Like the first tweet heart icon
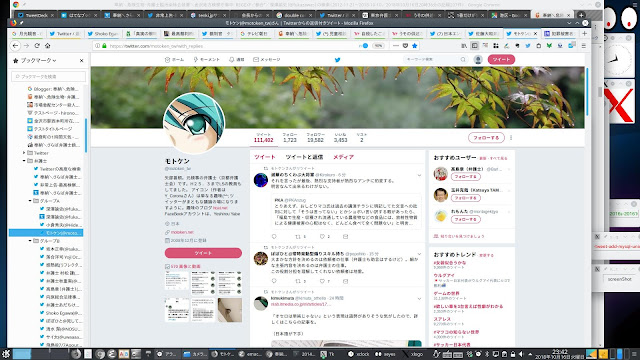The image size is (640, 360). pos(322,237)
